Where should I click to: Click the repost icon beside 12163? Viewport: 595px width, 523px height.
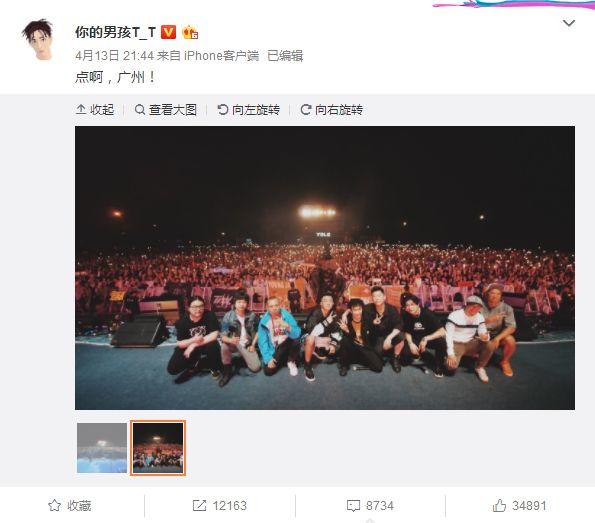(x=199, y=506)
